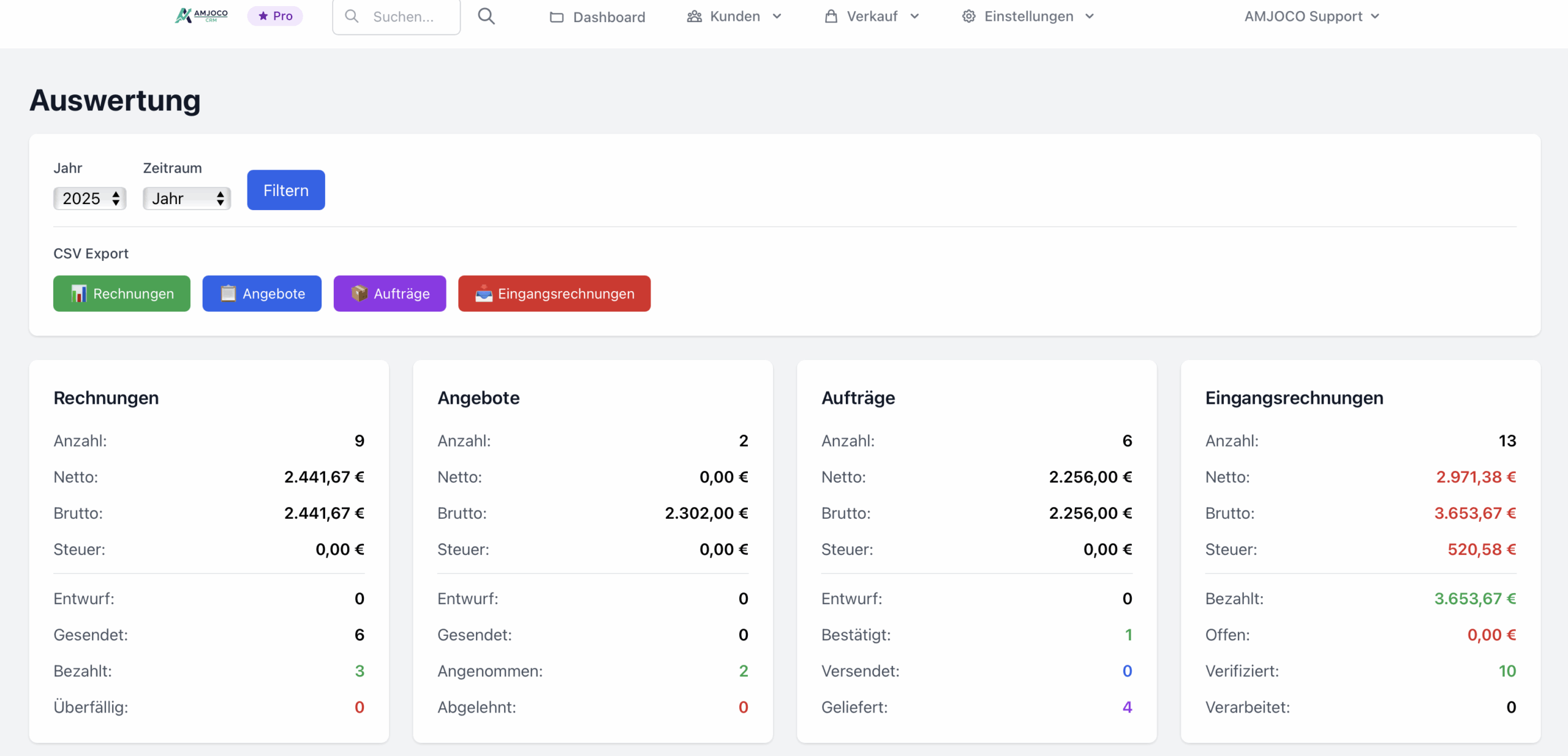Click the package icon on Aufträge export

[x=359, y=294]
